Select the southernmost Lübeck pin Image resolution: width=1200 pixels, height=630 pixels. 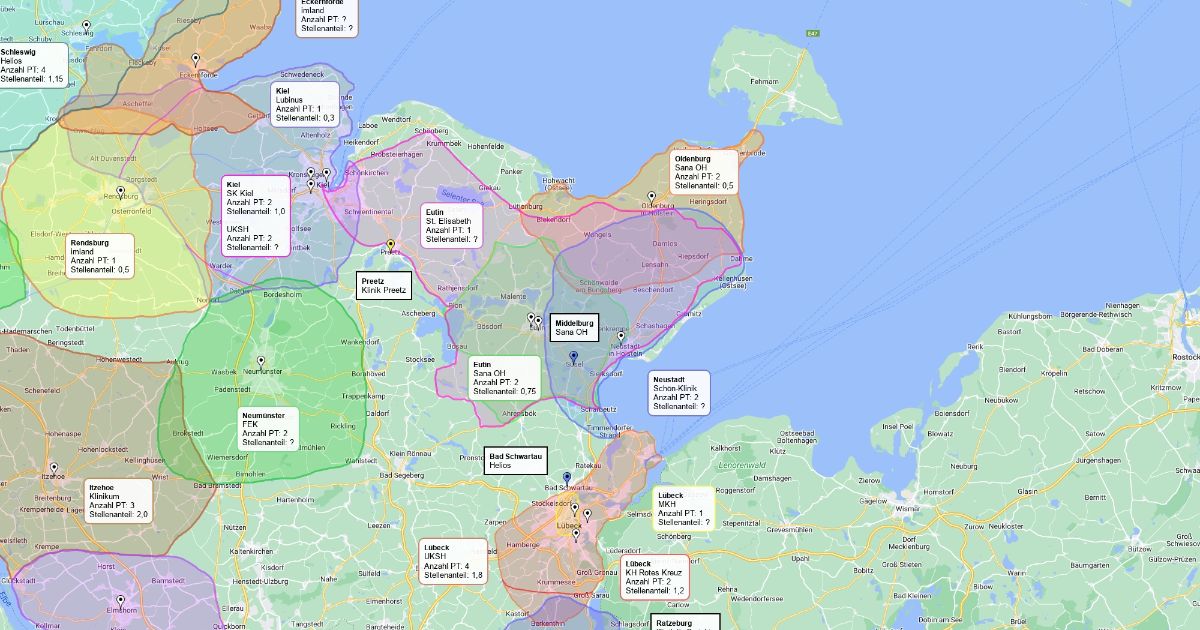[576, 535]
